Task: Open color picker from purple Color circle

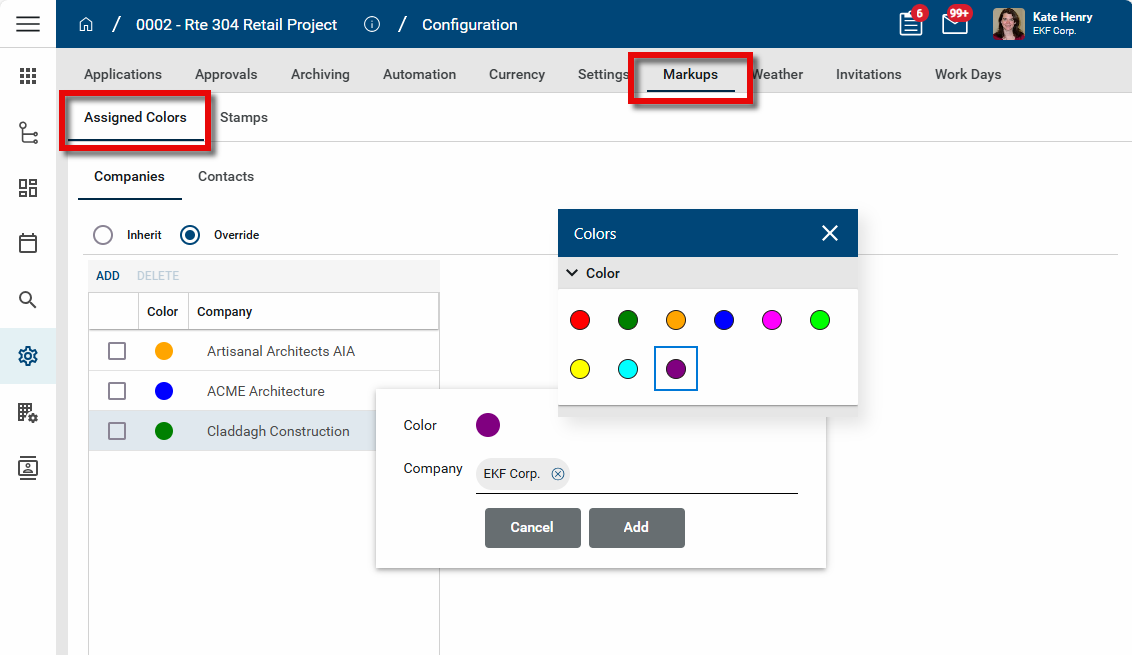Action: pos(488,425)
